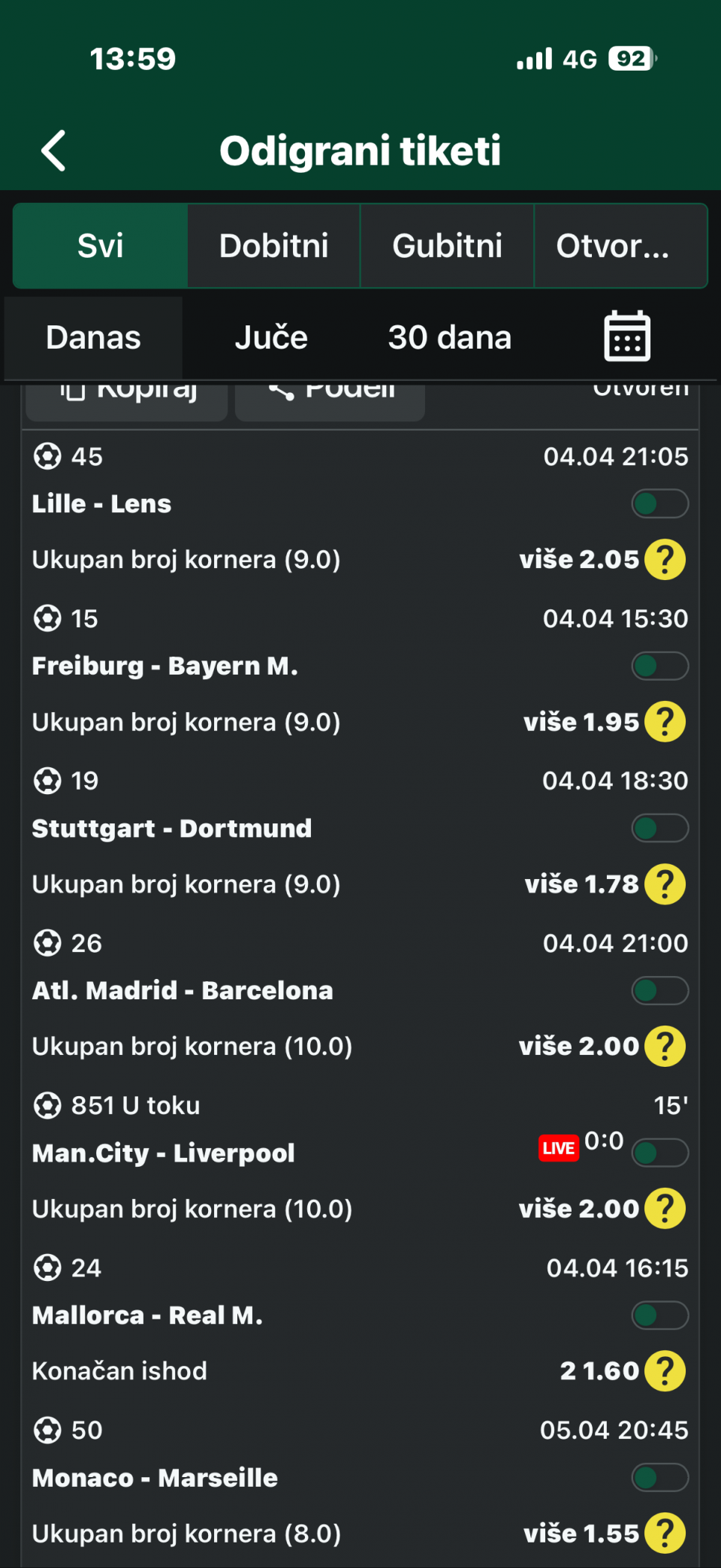Image resolution: width=721 pixels, height=1568 pixels.
Task: Tap question mark for Atl. Madrid - Barcelona
Action: (665, 1047)
